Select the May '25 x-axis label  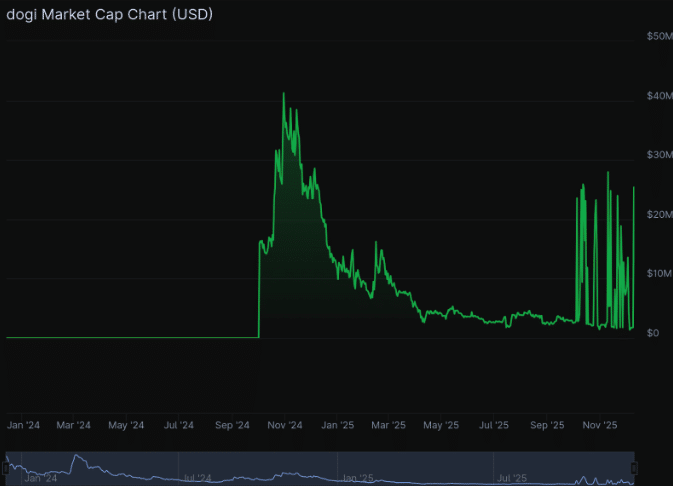click(441, 425)
